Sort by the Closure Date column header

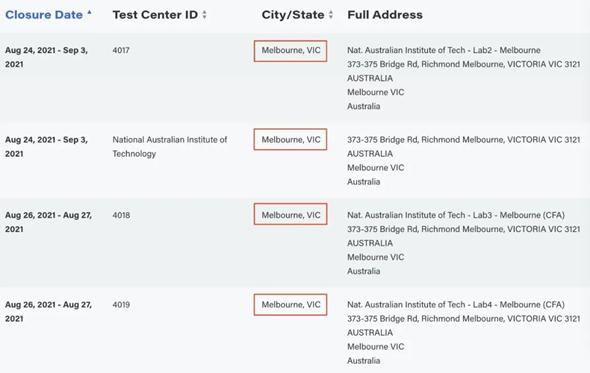(x=44, y=15)
